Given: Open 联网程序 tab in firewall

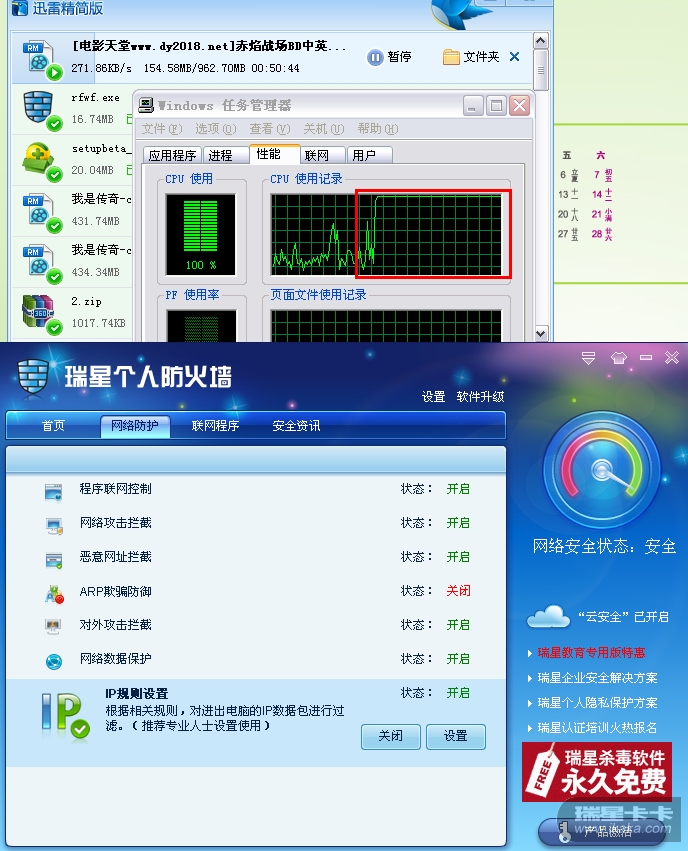Looking at the screenshot, I should click(x=215, y=426).
